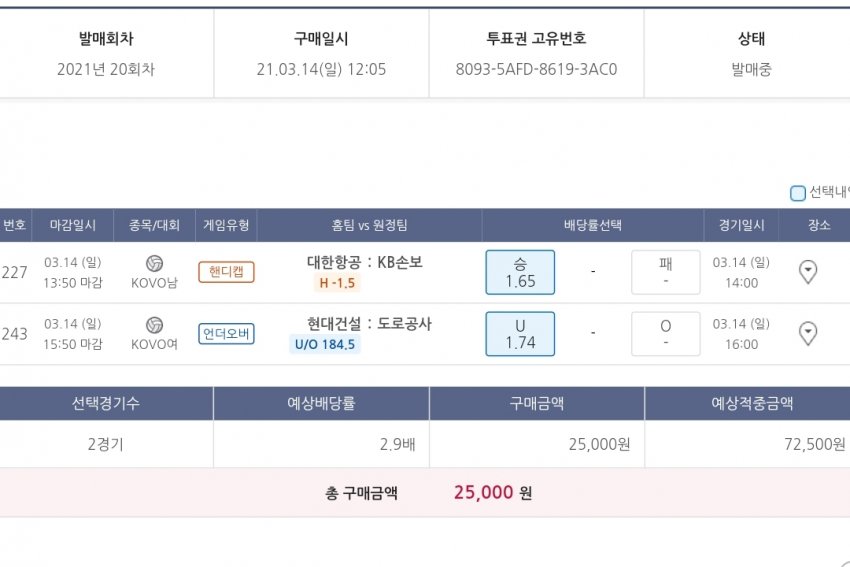Image resolution: width=850 pixels, height=567 pixels.
Task: Click the 배당률선택 column header
Action: click(592, 225)
